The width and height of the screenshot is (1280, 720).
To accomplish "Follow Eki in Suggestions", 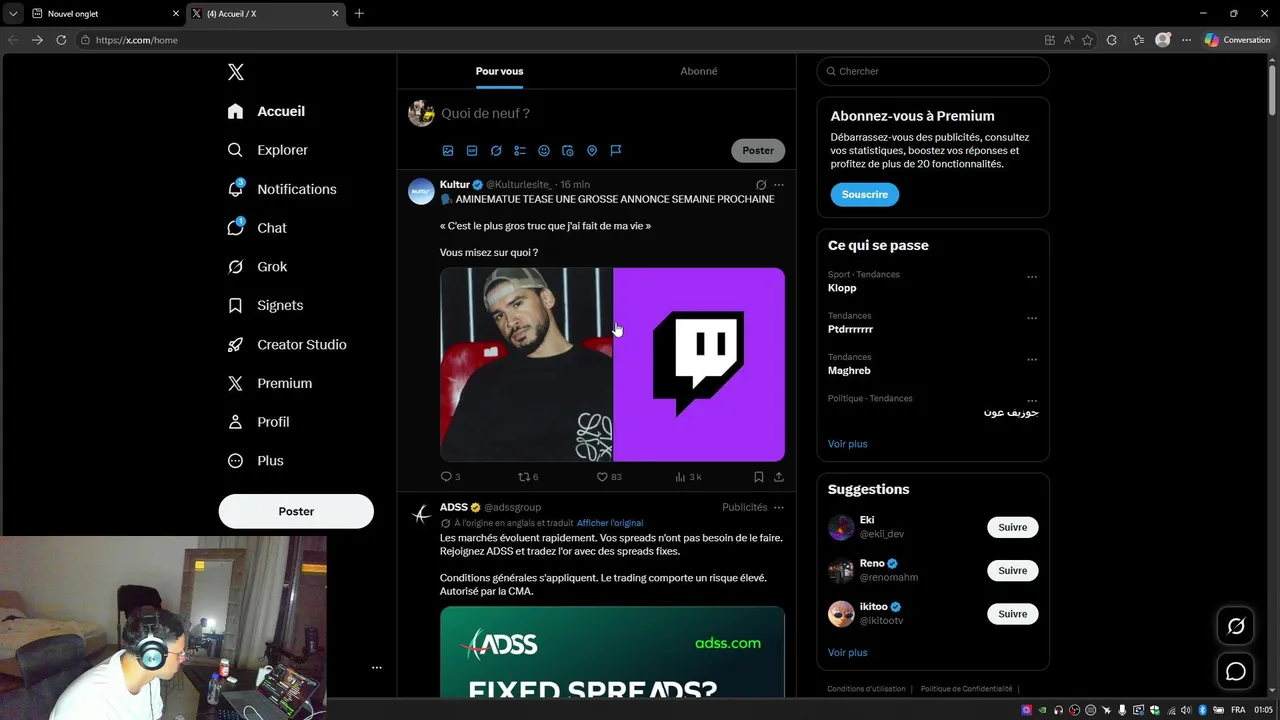I will [x=1012, y=527].
